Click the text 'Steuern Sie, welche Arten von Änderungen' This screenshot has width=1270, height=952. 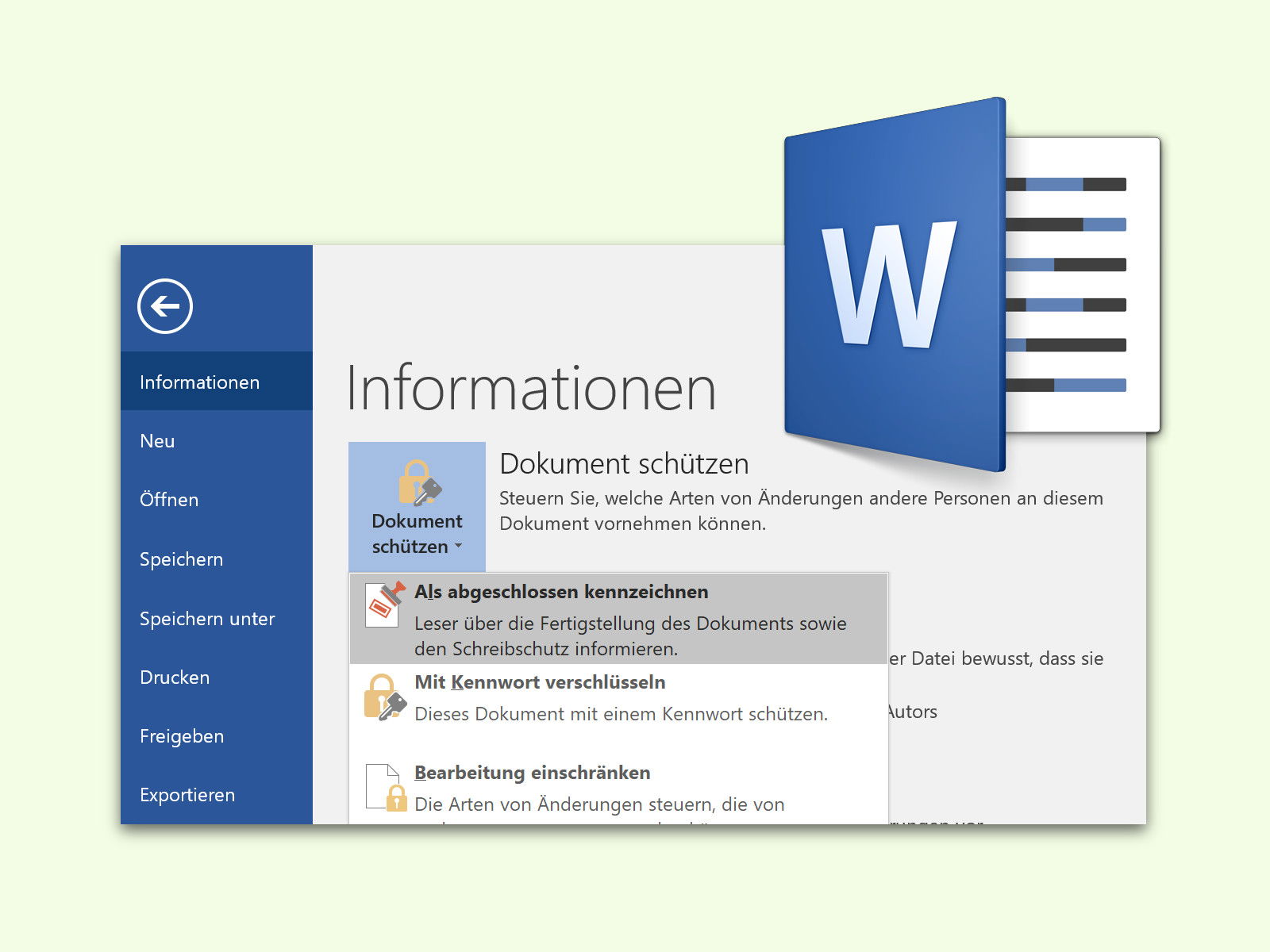[682, 498]
